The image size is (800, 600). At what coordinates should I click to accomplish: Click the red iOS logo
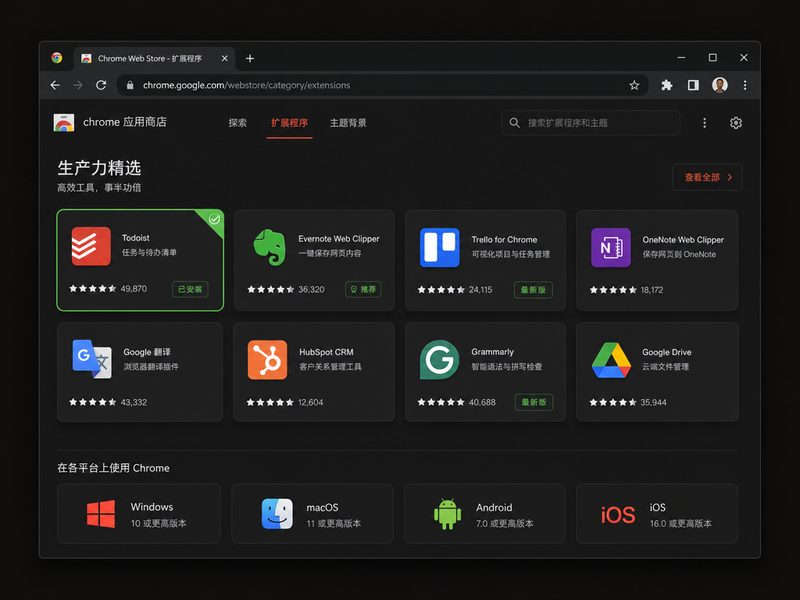pos(618,515)
